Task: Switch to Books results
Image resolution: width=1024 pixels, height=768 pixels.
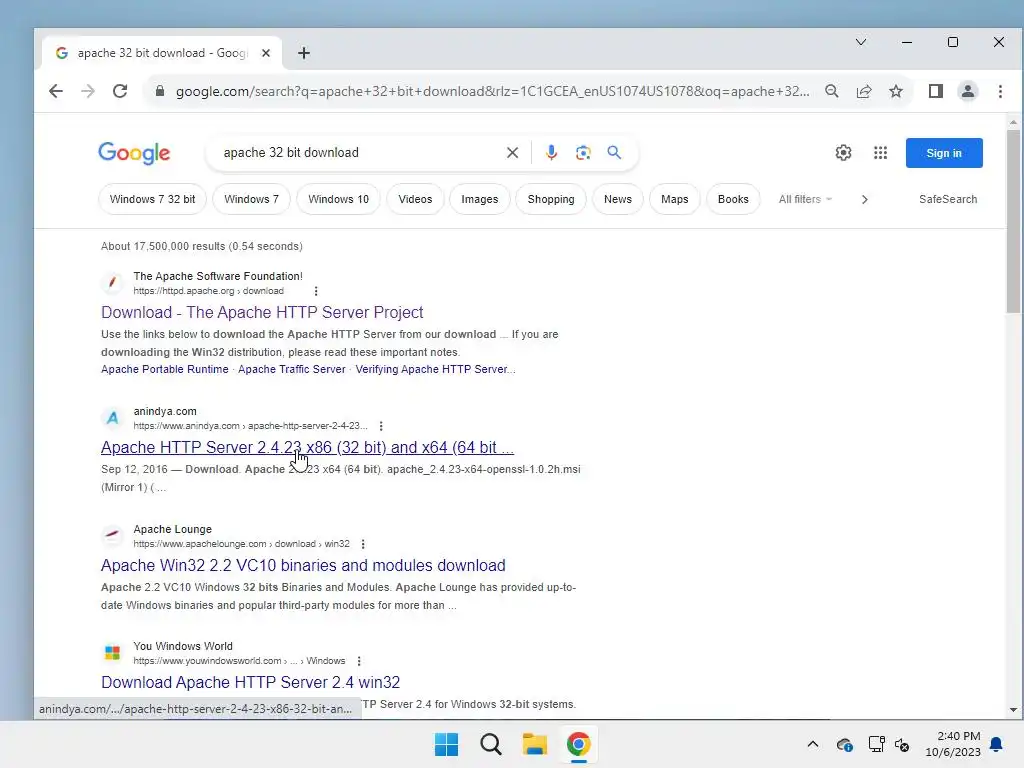Action: coord(733,199)
